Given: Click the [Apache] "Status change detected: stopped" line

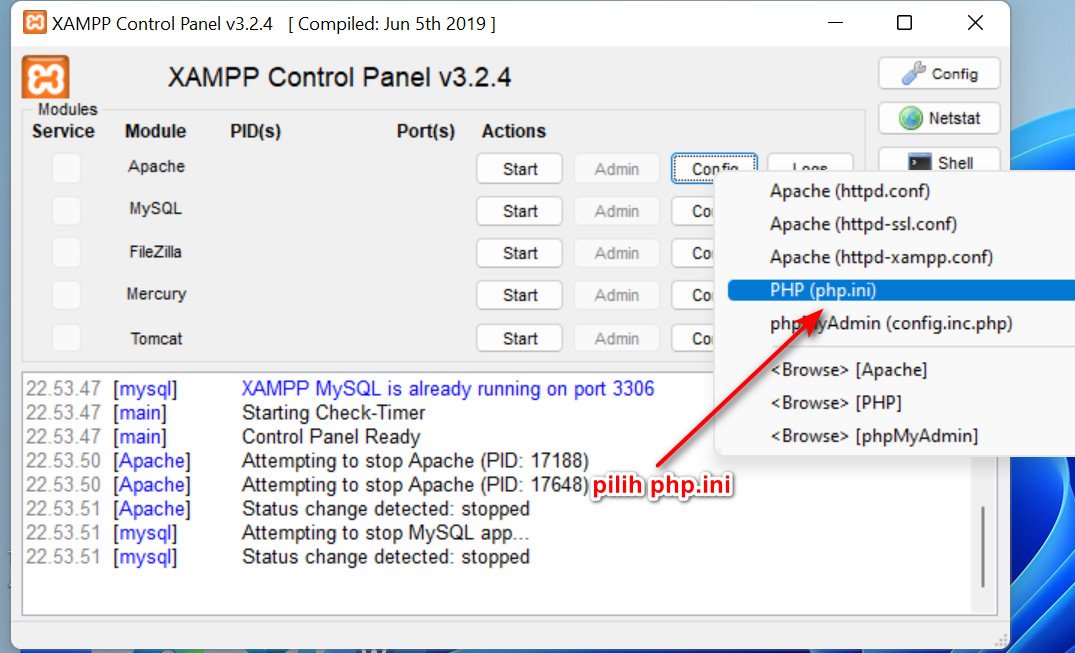Looking at the screenshot, I should click(385, 509).
